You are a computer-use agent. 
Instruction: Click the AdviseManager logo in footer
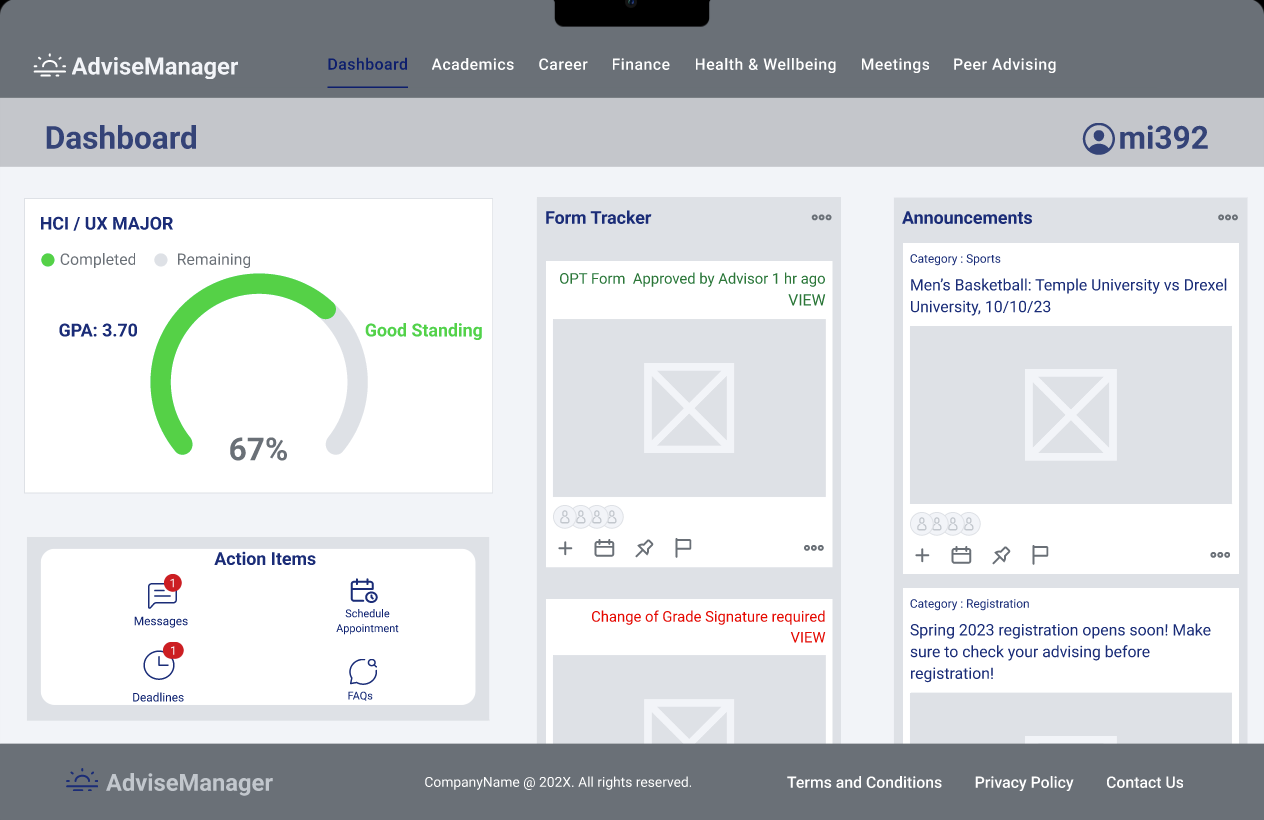click(x=169, y=782)
